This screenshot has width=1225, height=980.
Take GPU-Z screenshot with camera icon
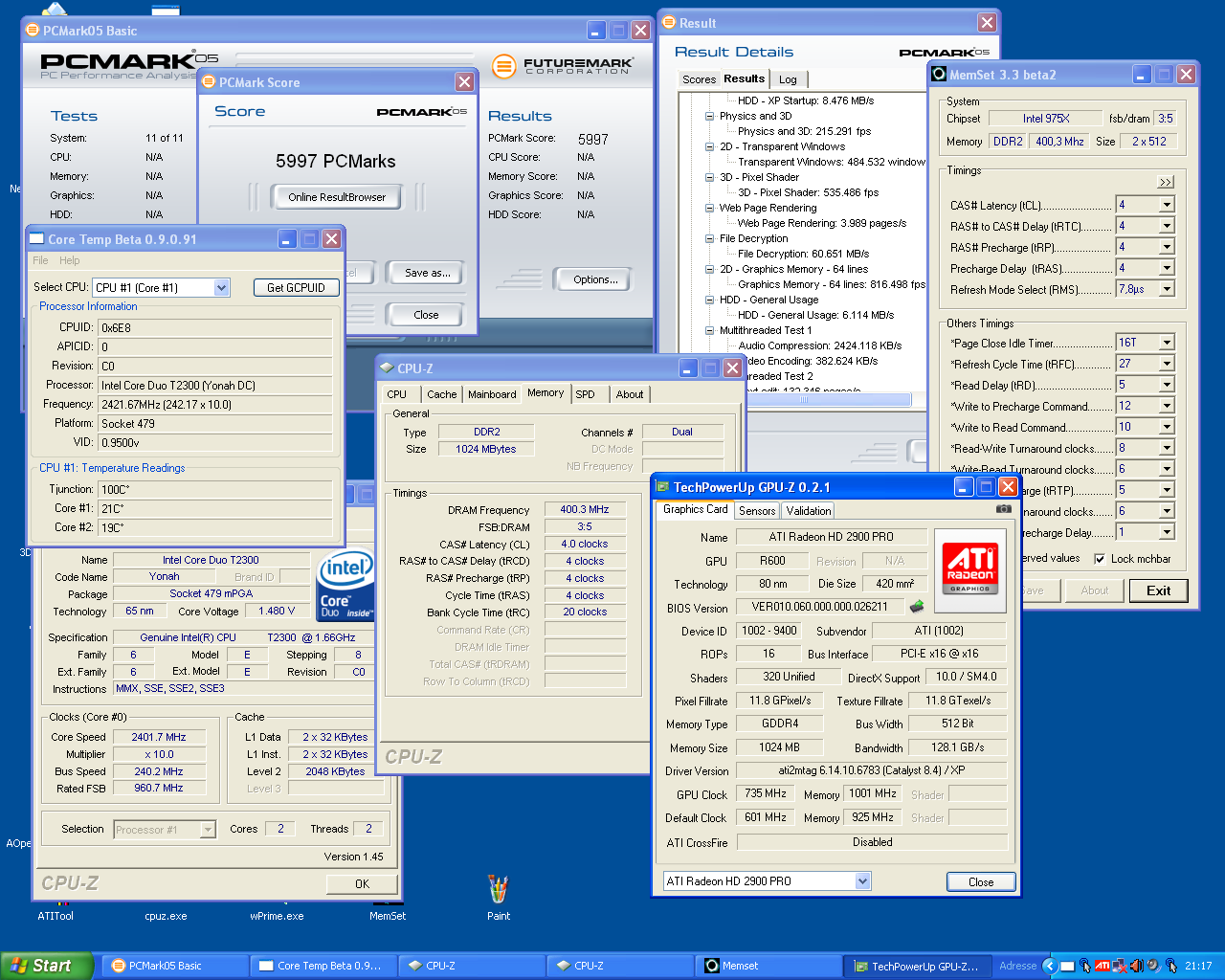click(x=1003, y=509)
